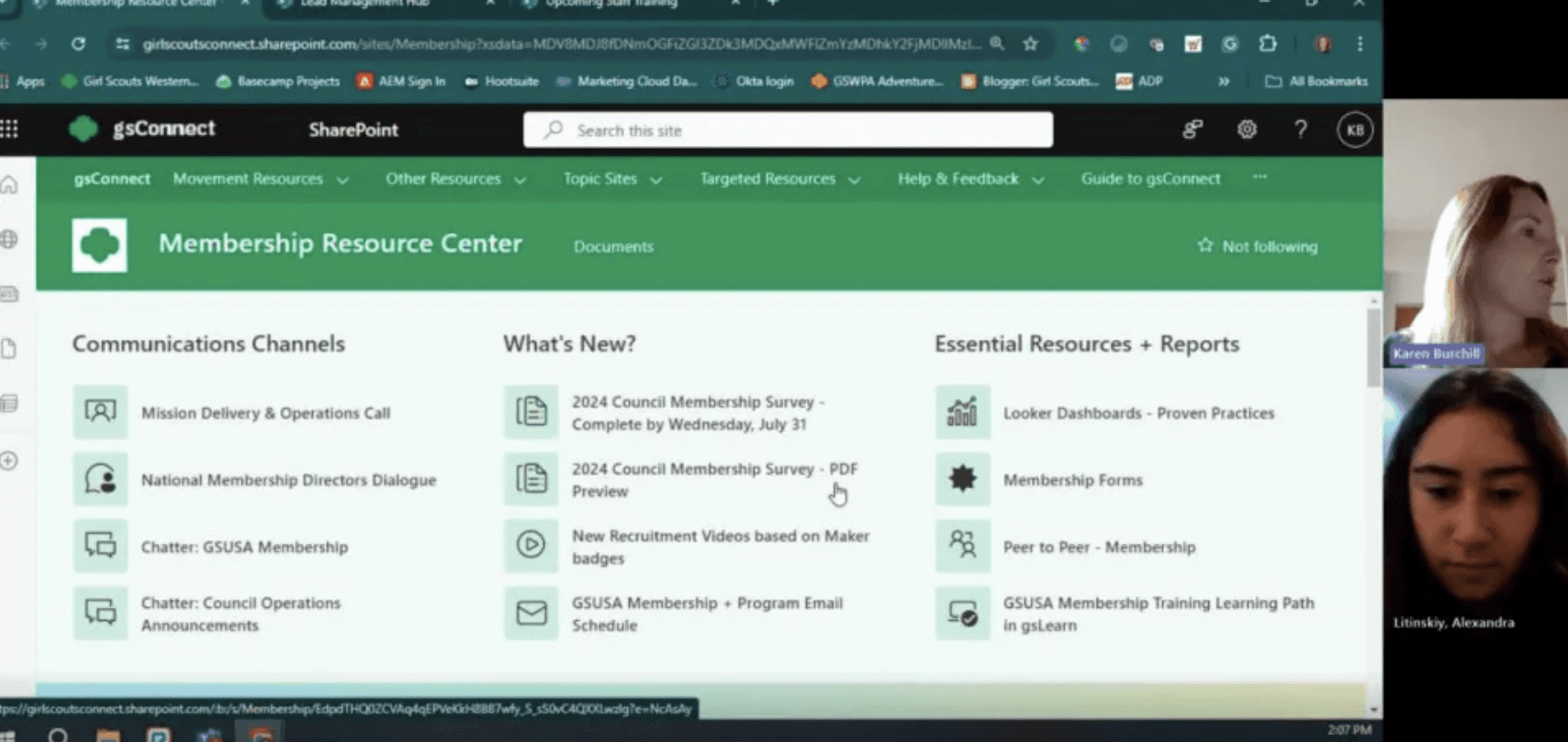
Task: Click the Not following star icon
Action: click(x=1205, y=245)
